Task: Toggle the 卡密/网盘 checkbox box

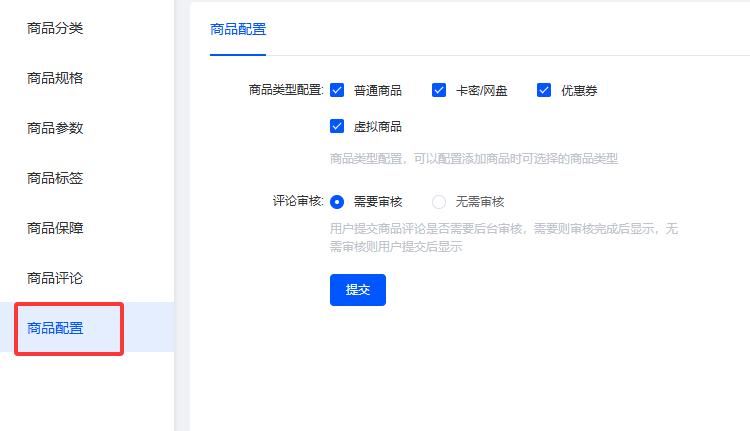Action: [x=439, y=90]
